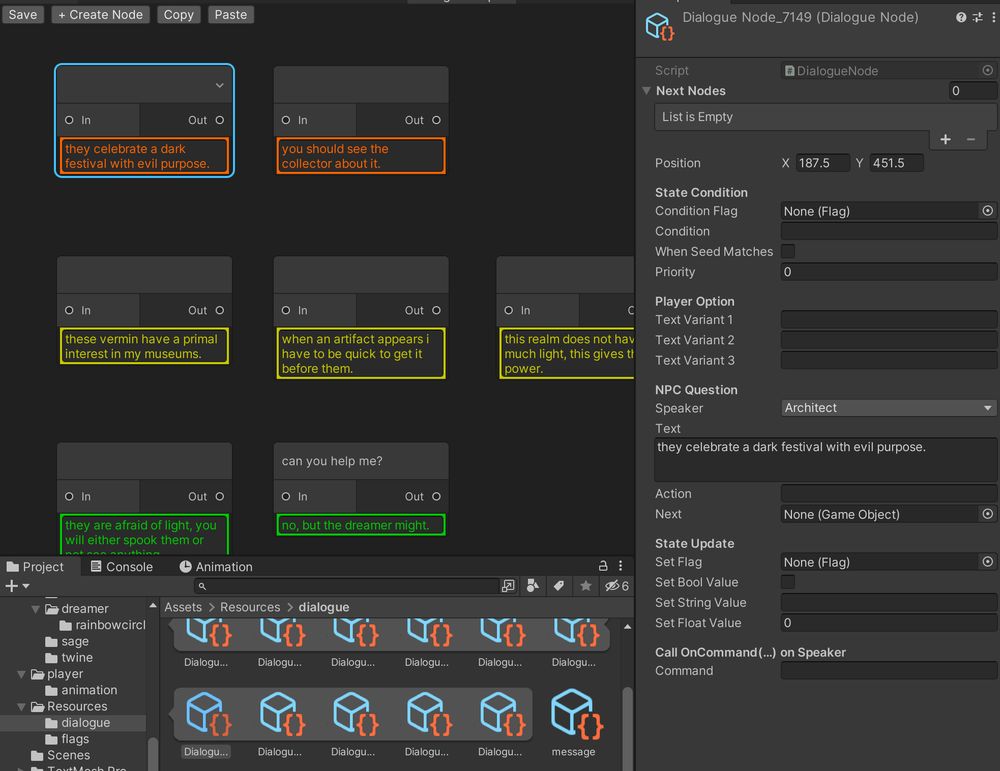
Task: Click the Search by Label icon
Action: click(x=559, y=586)
